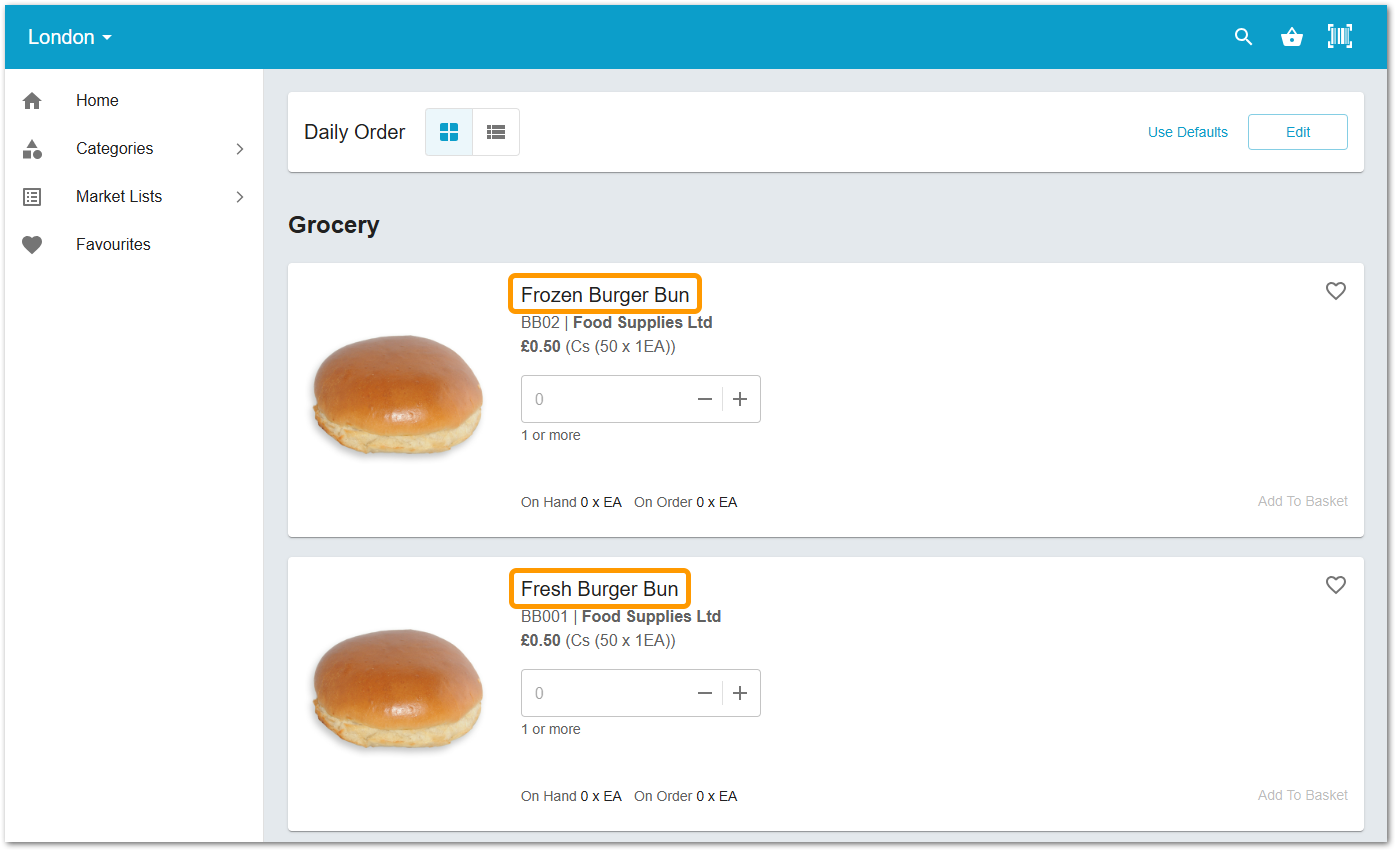
Task: Open the search icon in header
Action: [x=1243, y=37]
